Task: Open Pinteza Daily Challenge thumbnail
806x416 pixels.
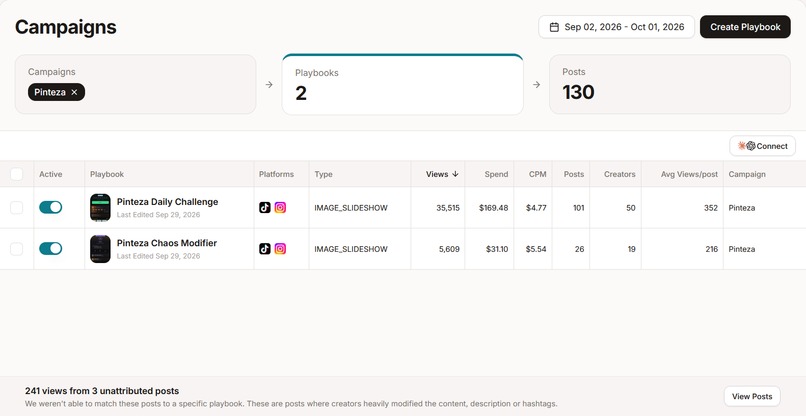Action: click(100, 208)
